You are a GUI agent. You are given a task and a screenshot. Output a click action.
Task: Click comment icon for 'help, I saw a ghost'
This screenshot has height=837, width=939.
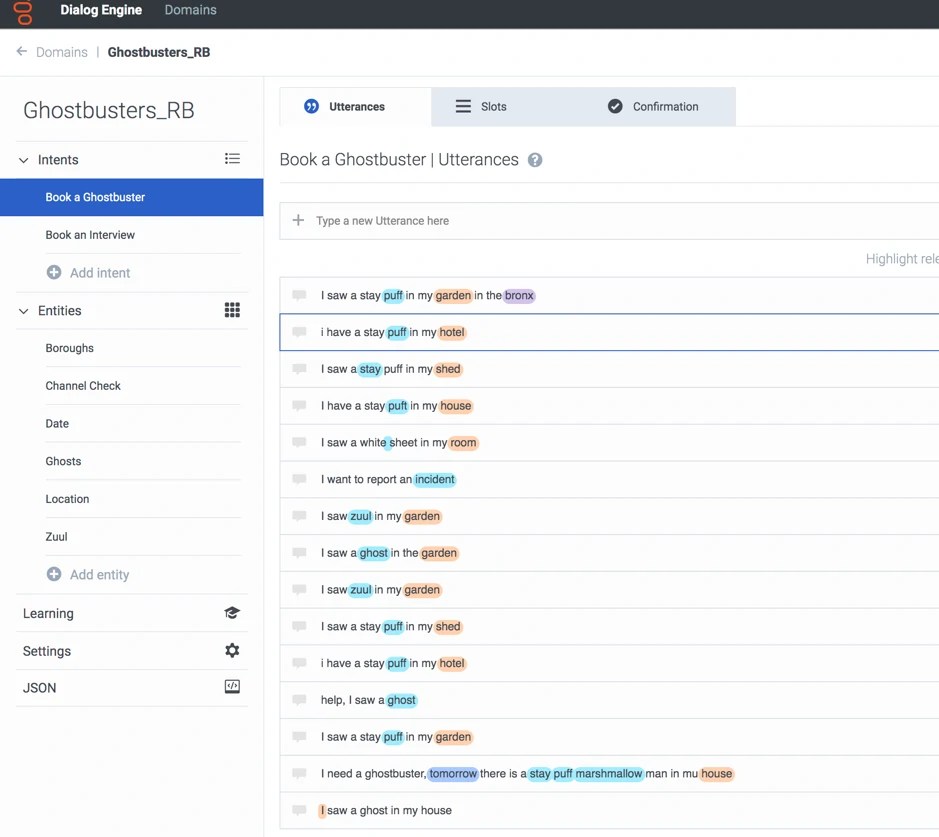[x=299, y=700]
